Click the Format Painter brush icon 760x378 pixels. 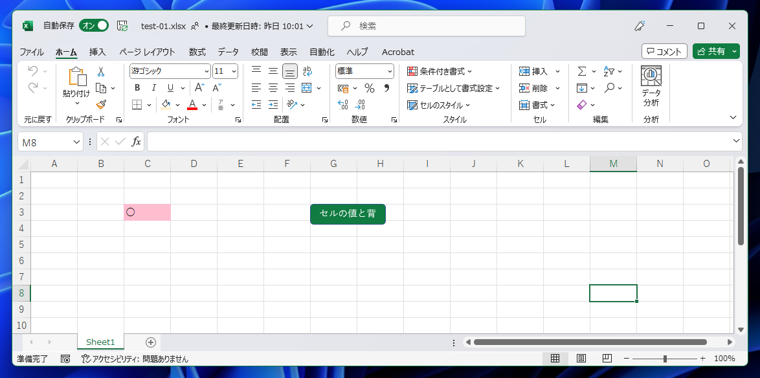[101, 104]
